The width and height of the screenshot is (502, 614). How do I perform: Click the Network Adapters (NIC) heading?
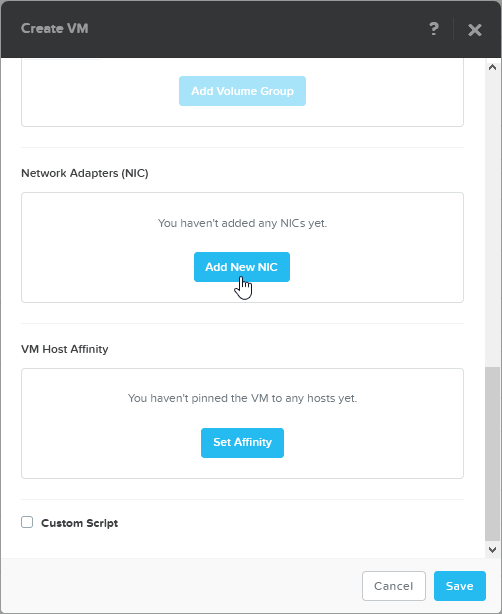tap(85, 173)
